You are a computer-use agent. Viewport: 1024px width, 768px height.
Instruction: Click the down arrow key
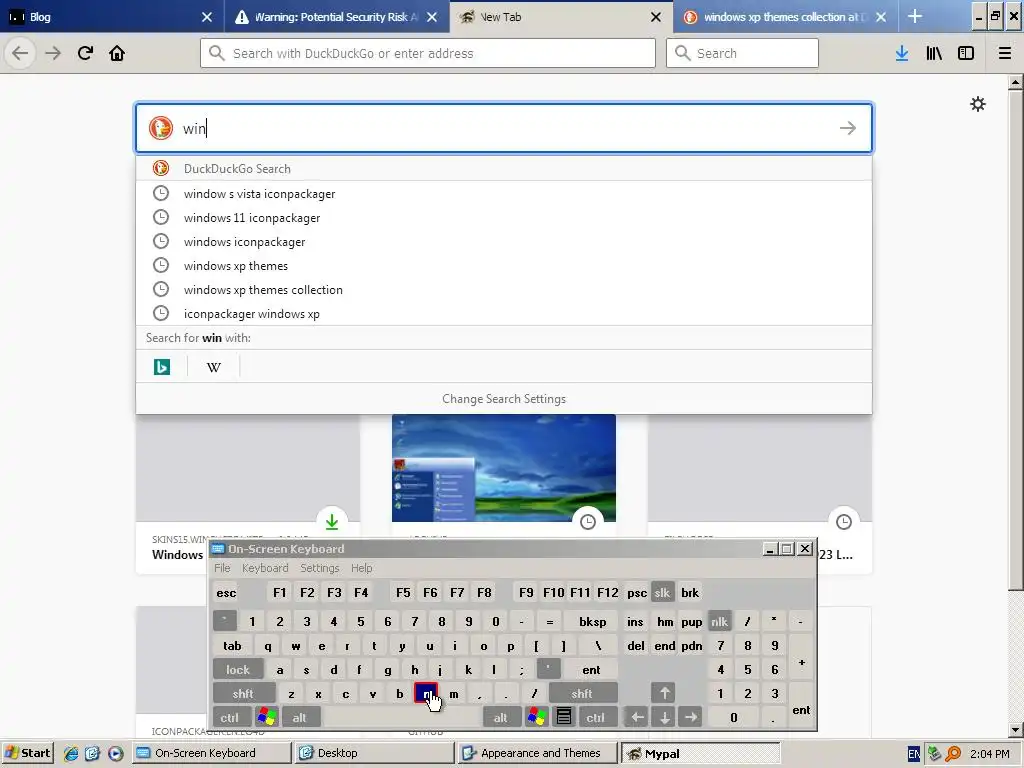click(664, 718)
